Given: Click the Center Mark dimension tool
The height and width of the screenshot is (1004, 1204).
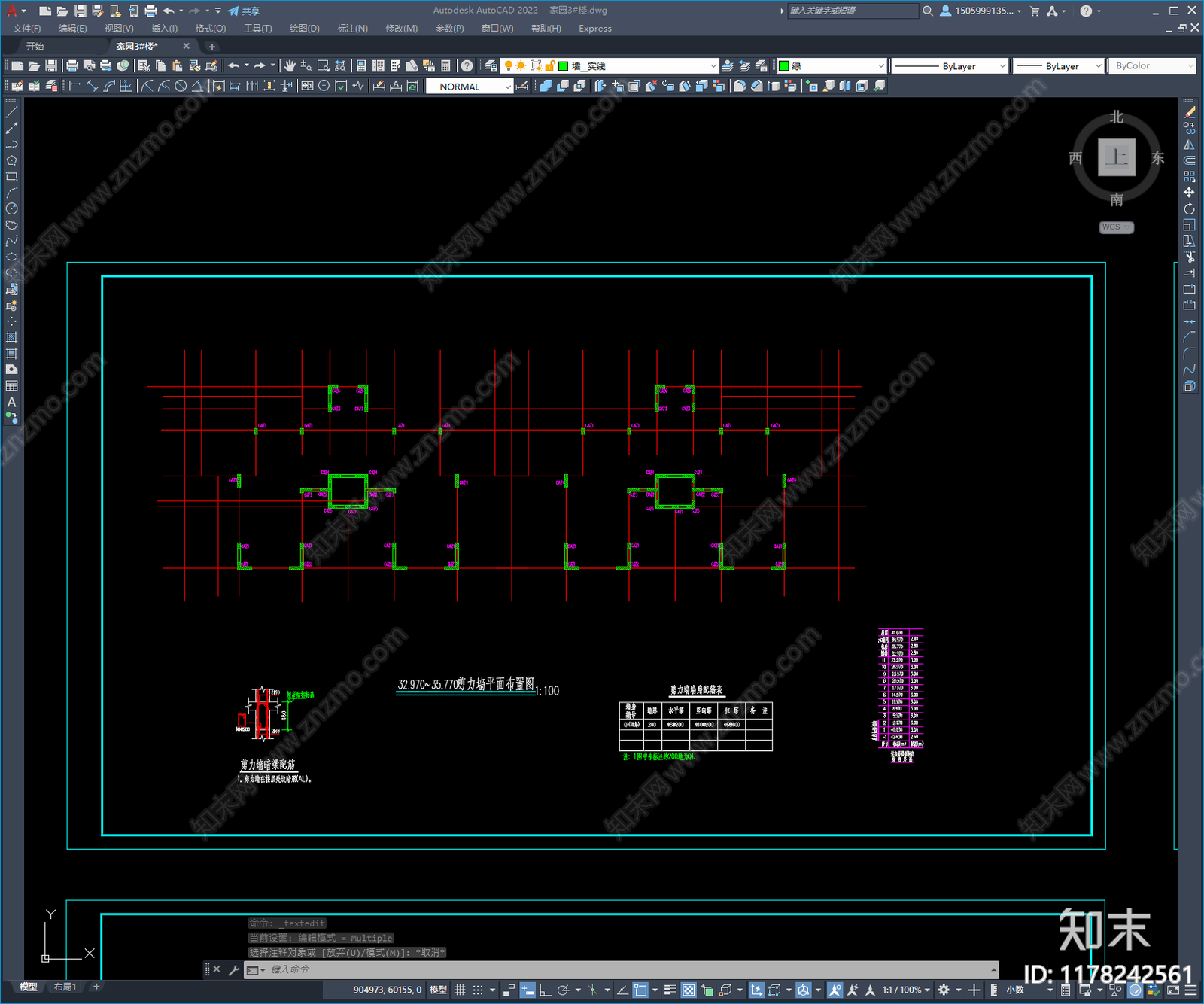Looking at the screenshot, I should [324, 86].
